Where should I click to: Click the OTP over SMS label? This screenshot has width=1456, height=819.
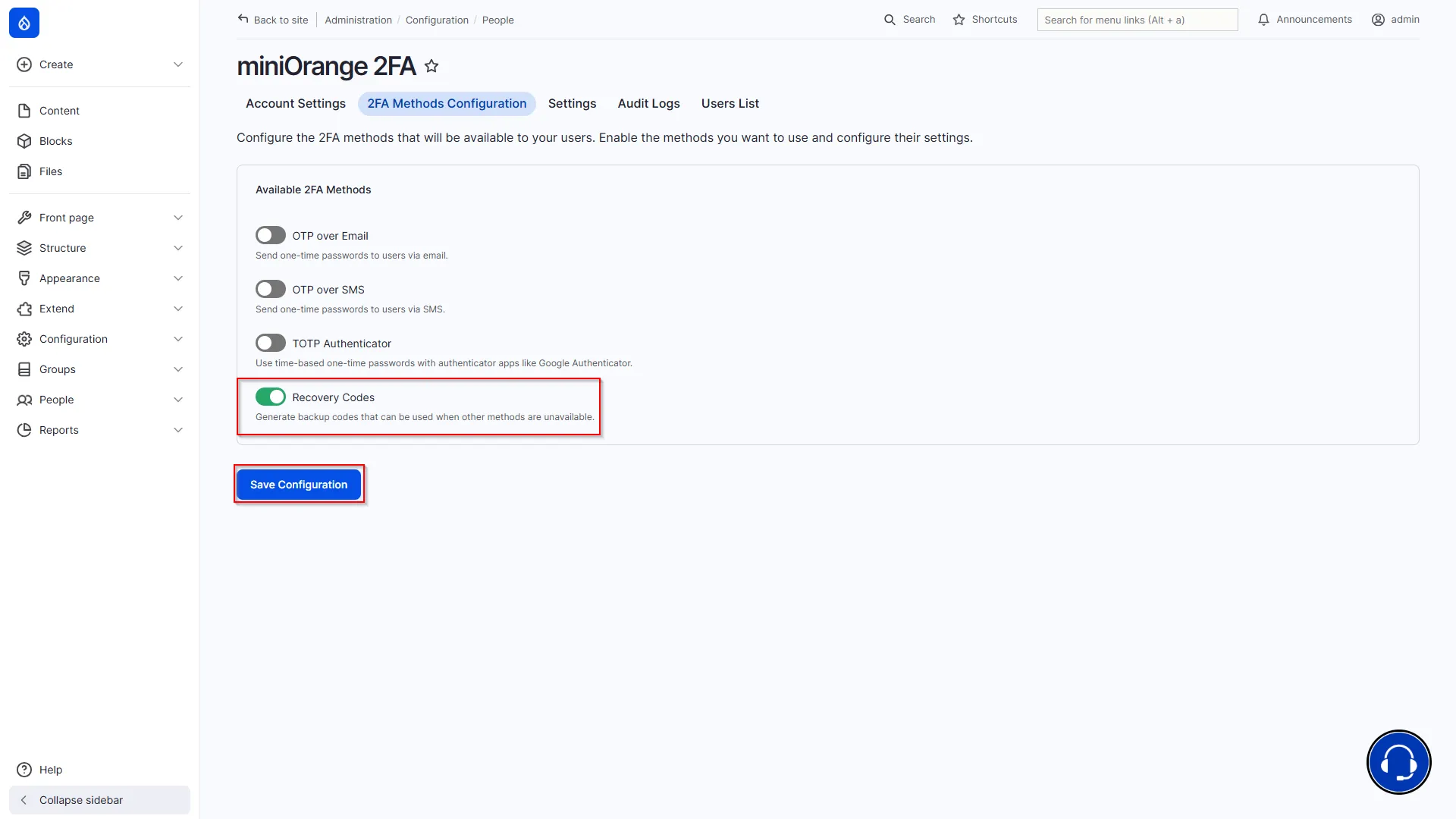(x=328, y=290)
